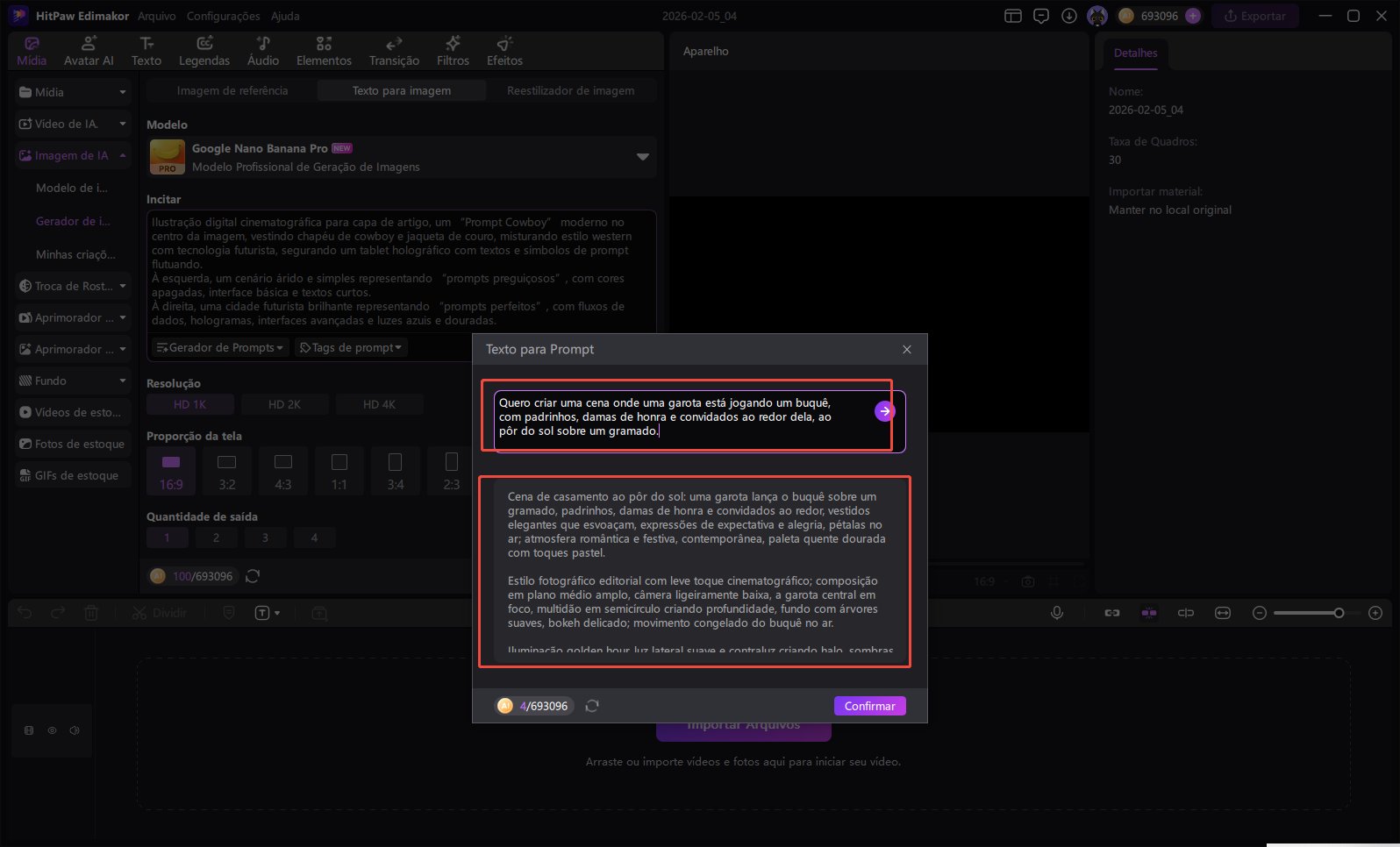Click the refresh icon beside 4/693096 credits
Image resolution: width=1400 pixels, height=847 pixels.
592,706
